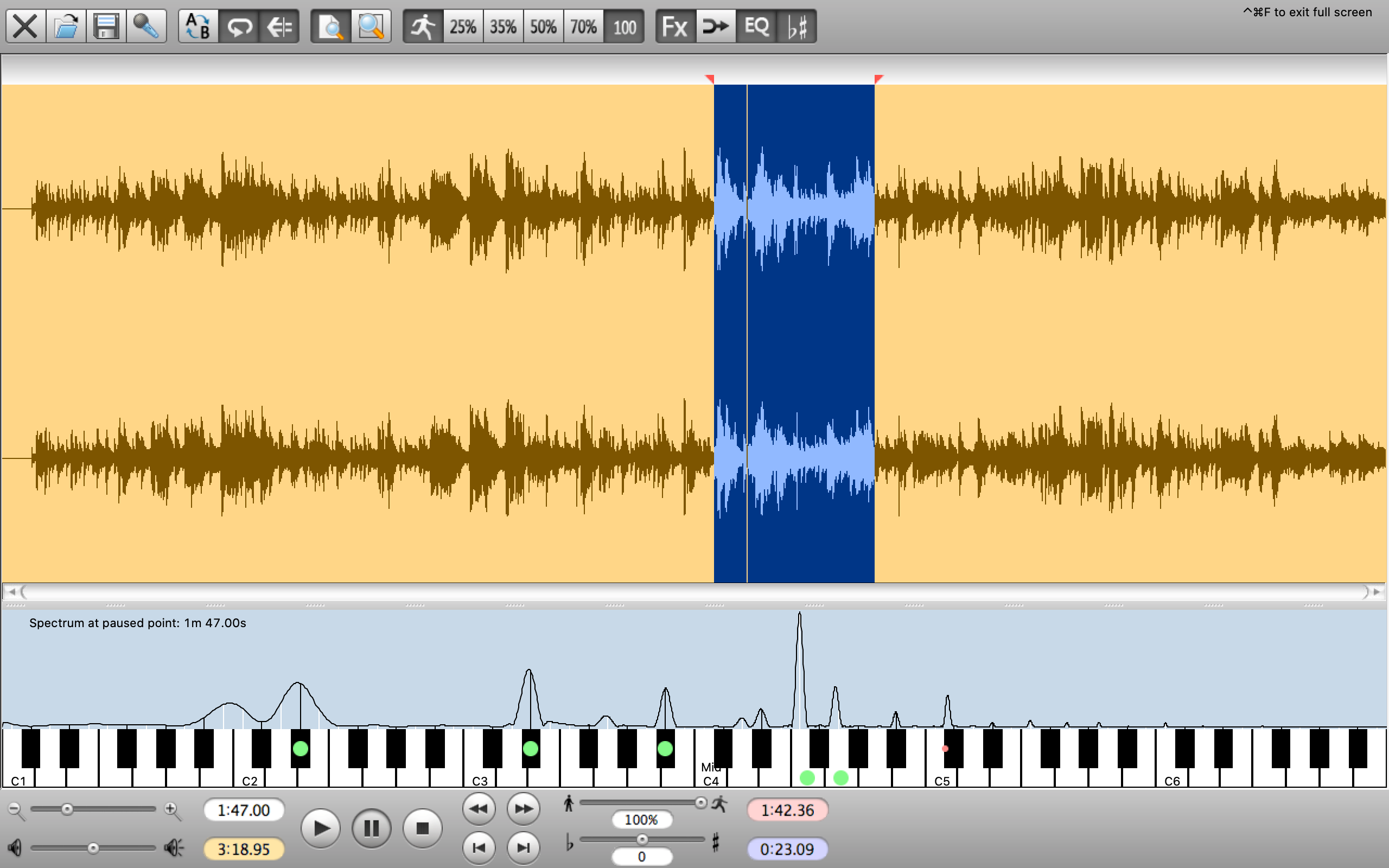Click the "Spectrum at paused point" label

(x=138, y=623)
